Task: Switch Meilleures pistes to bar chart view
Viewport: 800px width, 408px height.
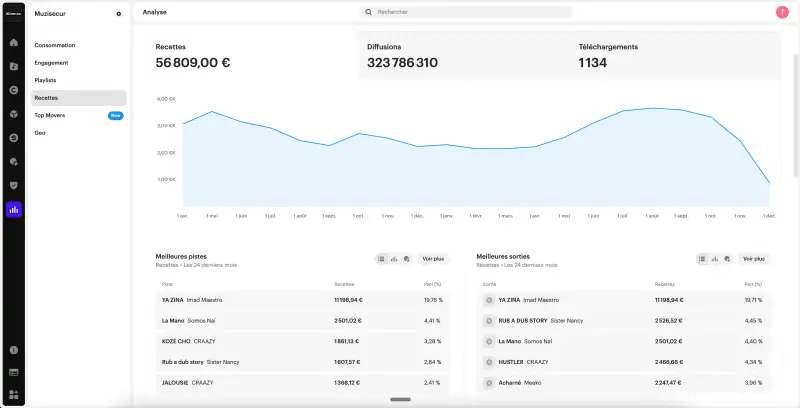Action: (394, 259)
